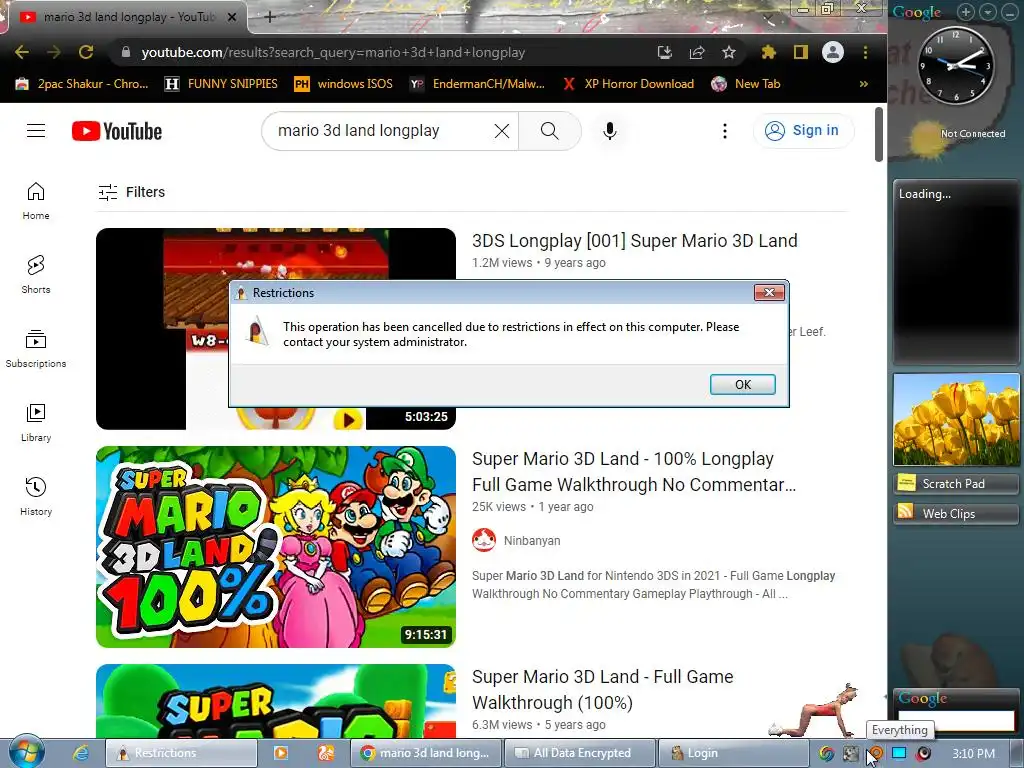
Task: Open 3DS Longplay [001] Super Mario 3D Land title
Action: [x=634, y=240]
